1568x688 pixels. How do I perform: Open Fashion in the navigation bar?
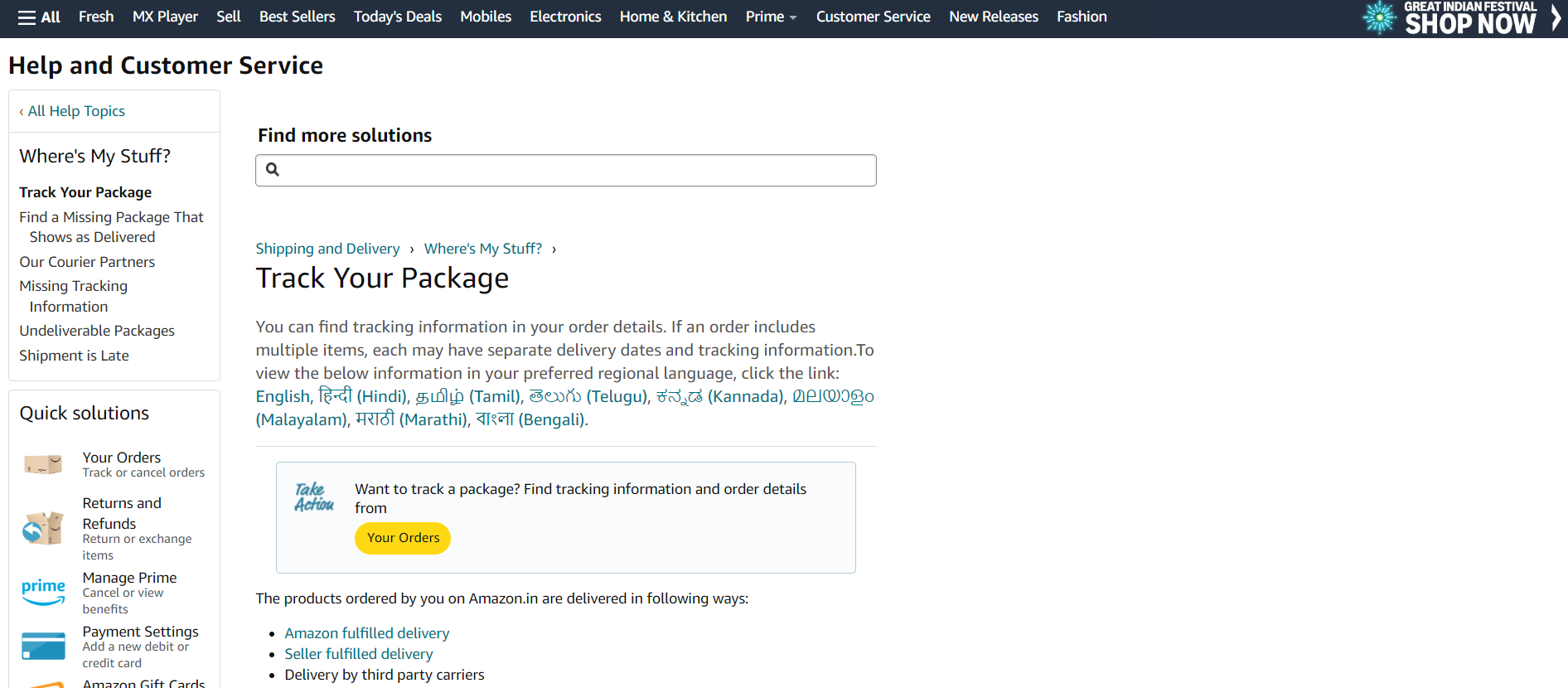1082,17
